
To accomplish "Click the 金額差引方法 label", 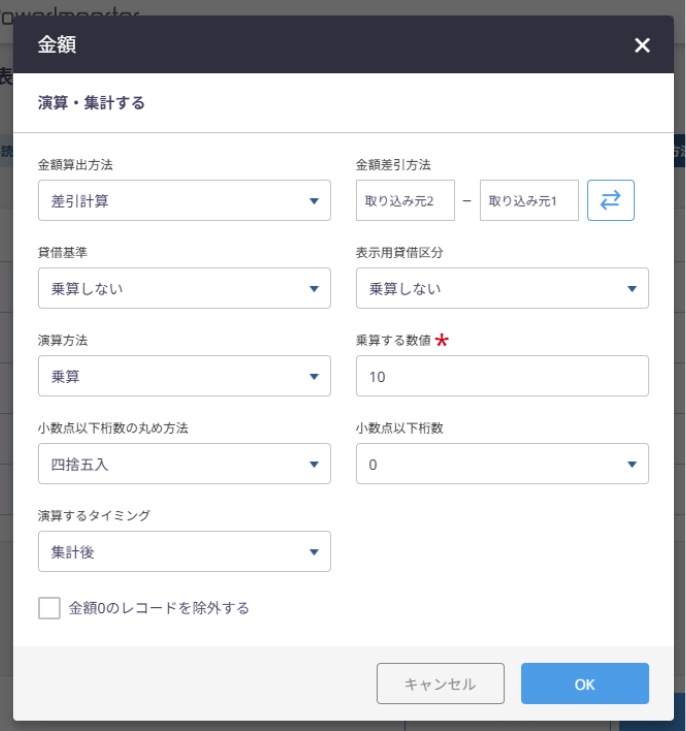I will [x=393, y=165].
